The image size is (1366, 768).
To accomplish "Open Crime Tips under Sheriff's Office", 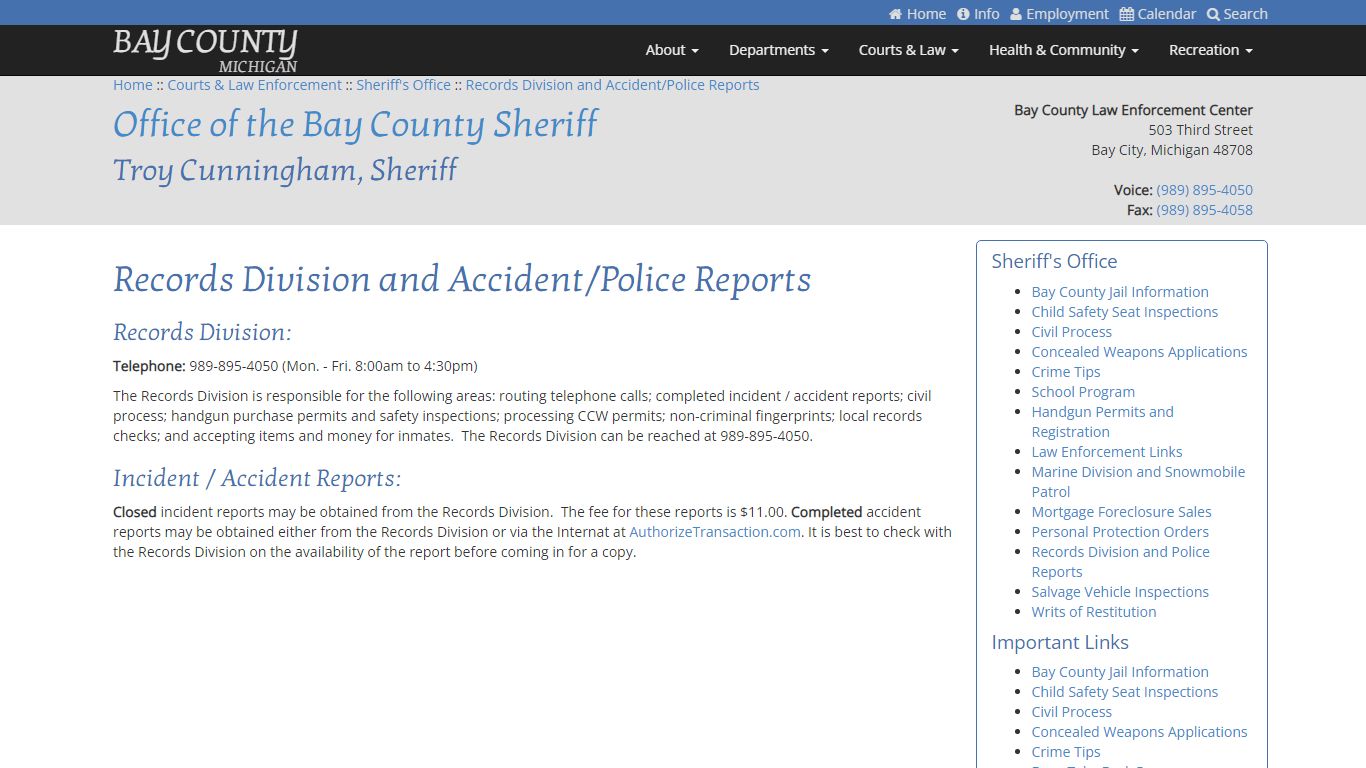I will pyautogui.click(x=1066, y=372).
